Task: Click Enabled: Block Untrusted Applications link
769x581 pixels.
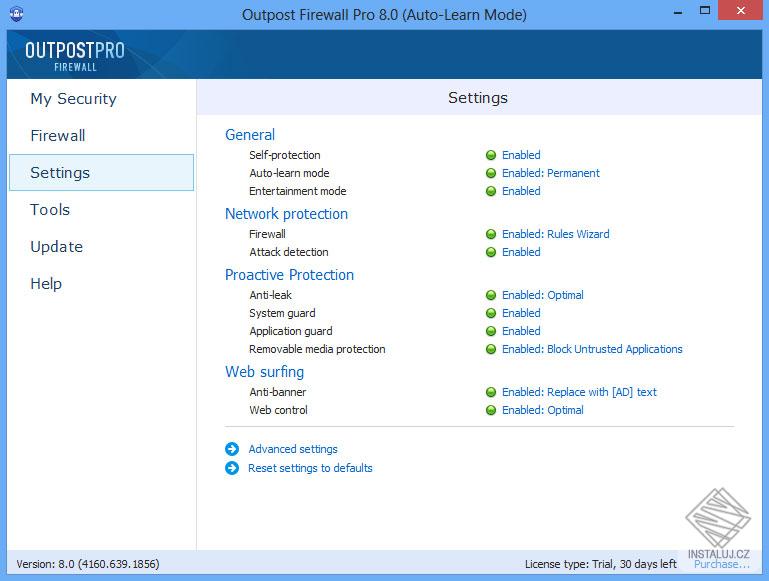Action: [x=592, y=349]
